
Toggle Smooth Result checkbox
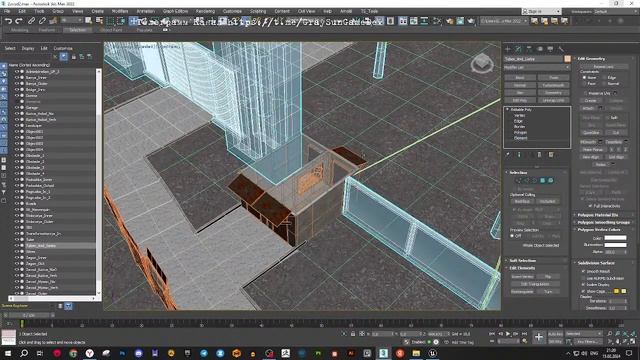click(x=583, y=271)
